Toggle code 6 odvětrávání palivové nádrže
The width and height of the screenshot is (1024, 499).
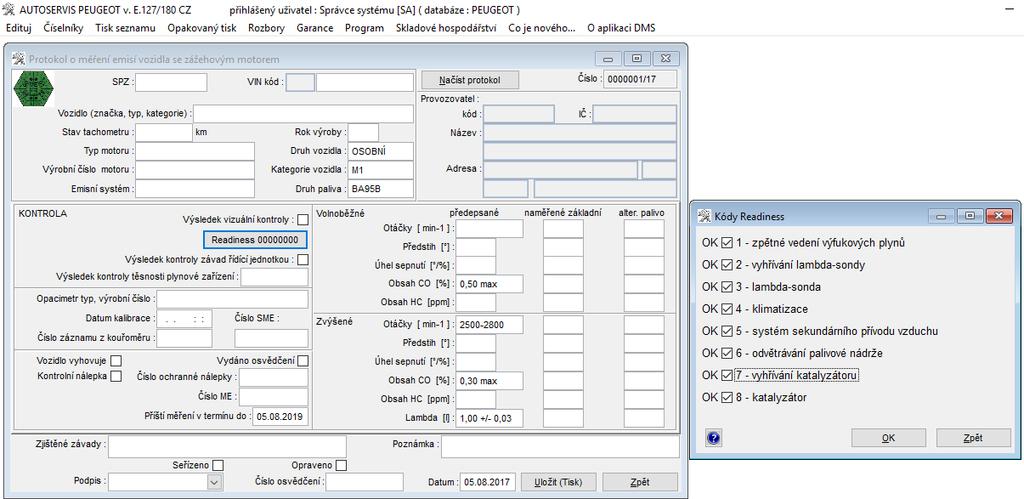click(x=727, y=353)
